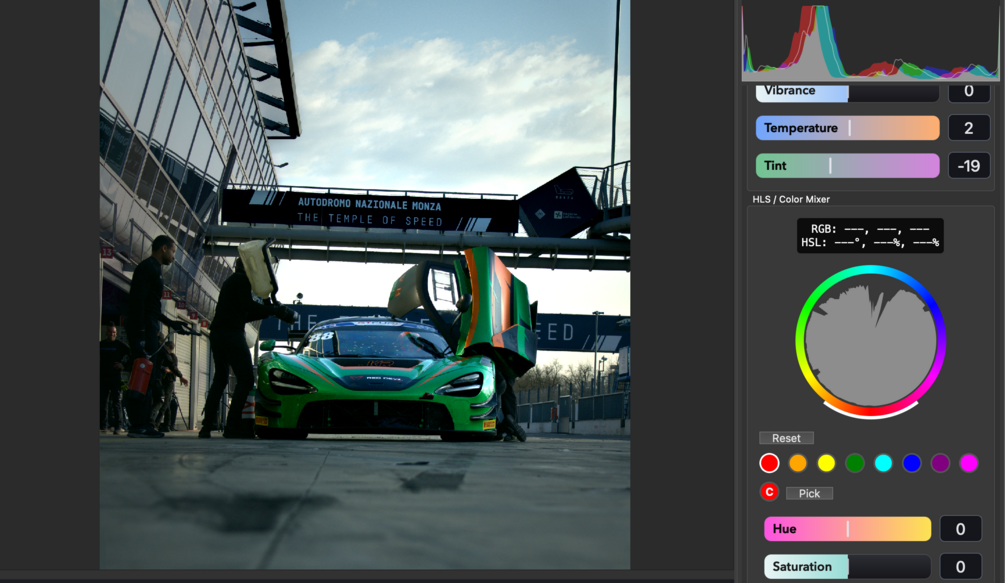Select the magenta color swatch
Viewport: 1005px width, 583px height.
click(968, 463)
